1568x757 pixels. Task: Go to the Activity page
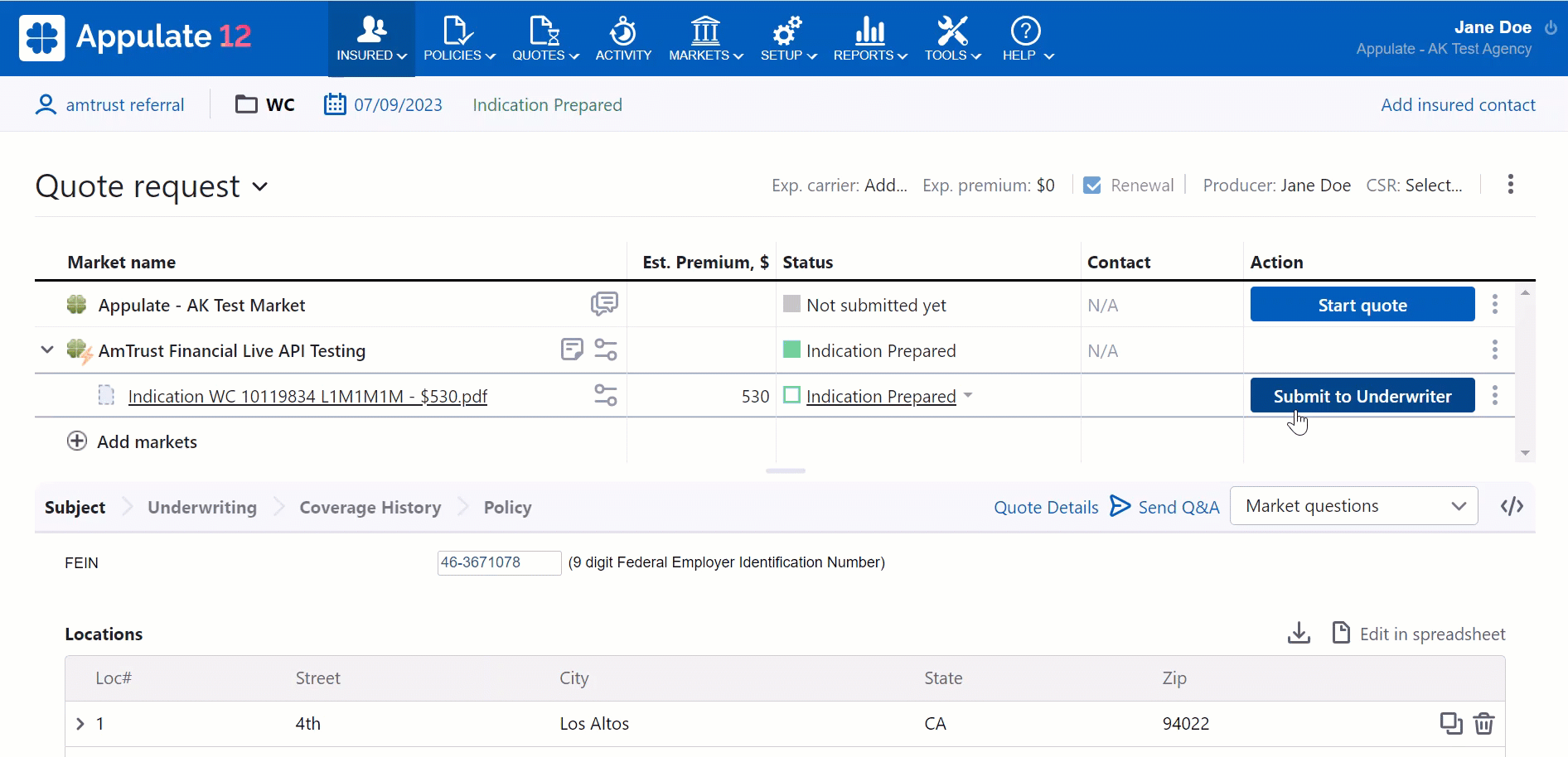(623, 39)
